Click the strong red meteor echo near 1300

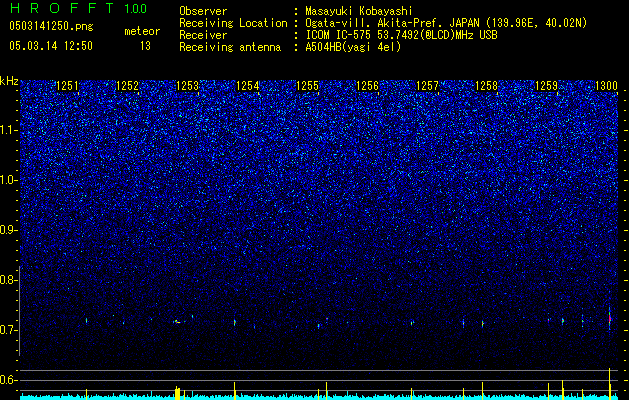[610, 319]
